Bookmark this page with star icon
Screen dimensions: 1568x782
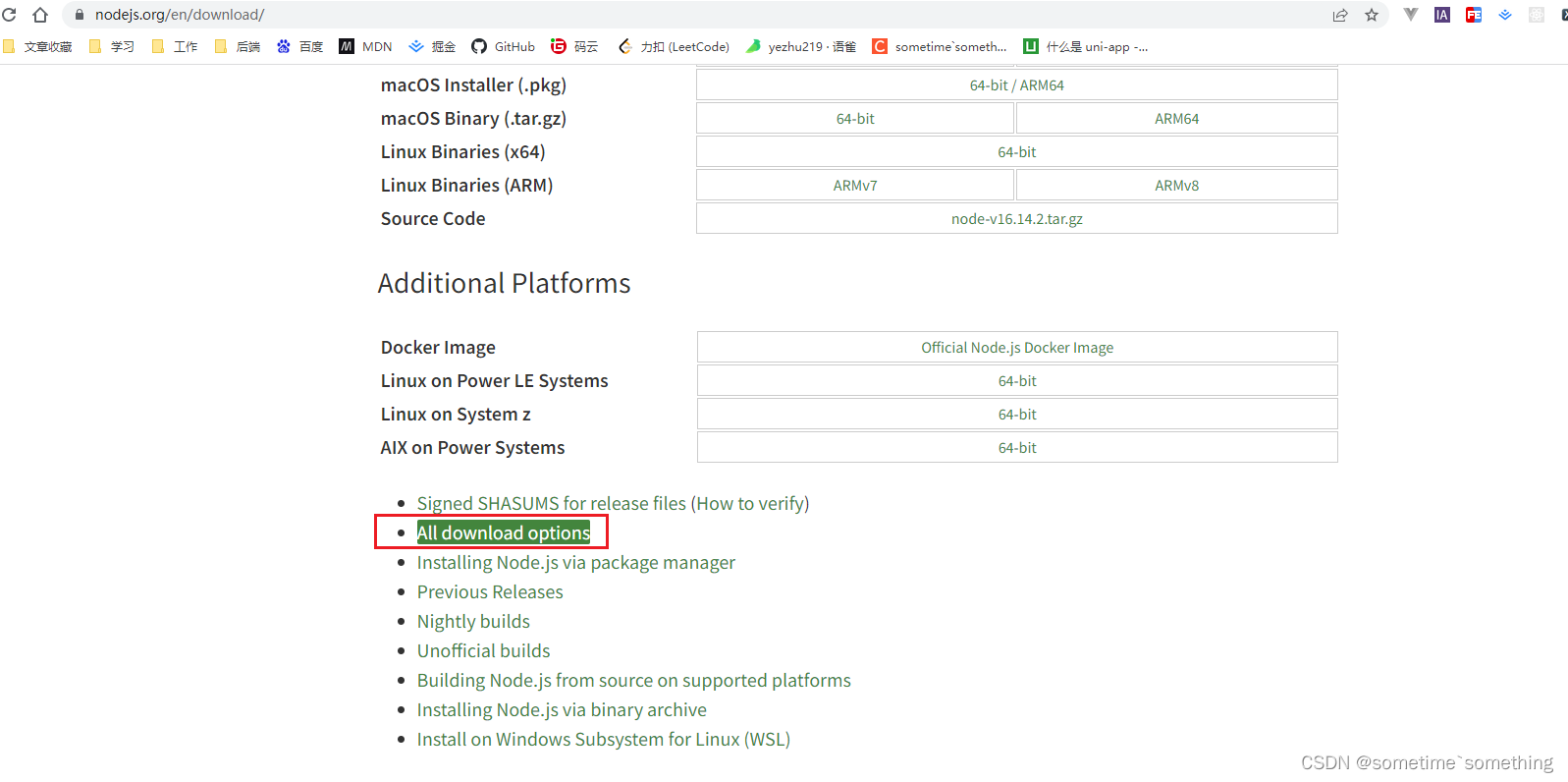coord(1372,15)
